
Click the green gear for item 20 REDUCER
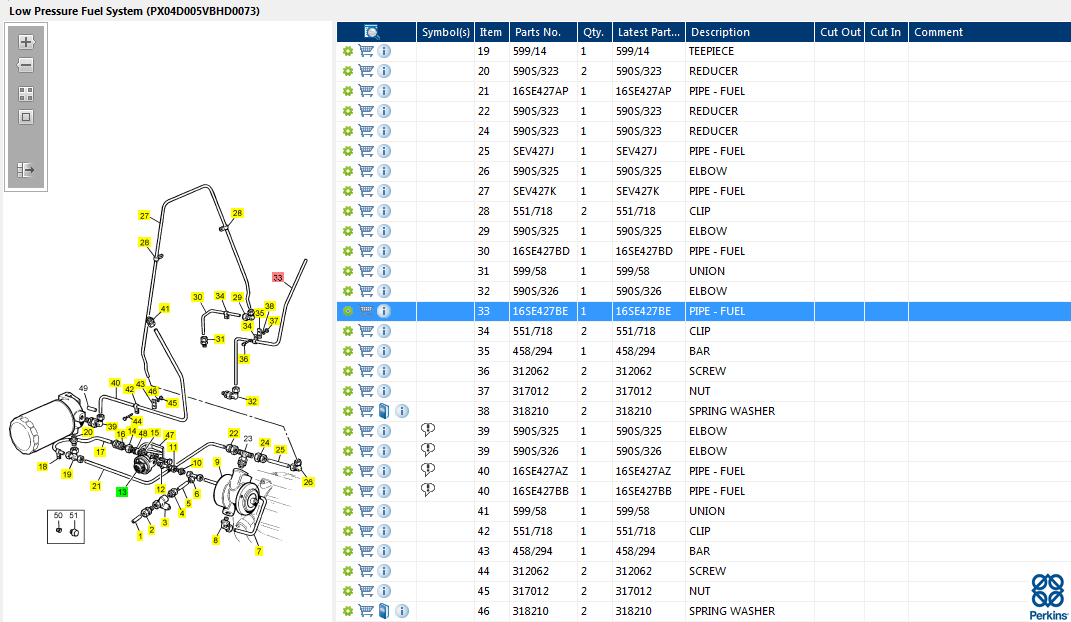pyautogui.click(x=348, y=71)
